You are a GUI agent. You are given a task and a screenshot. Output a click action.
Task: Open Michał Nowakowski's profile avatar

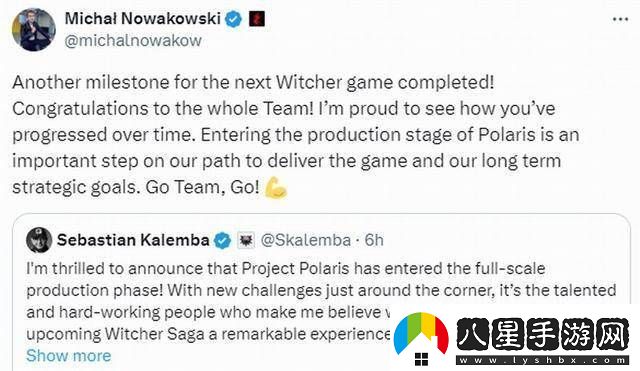tap(33, 29)
